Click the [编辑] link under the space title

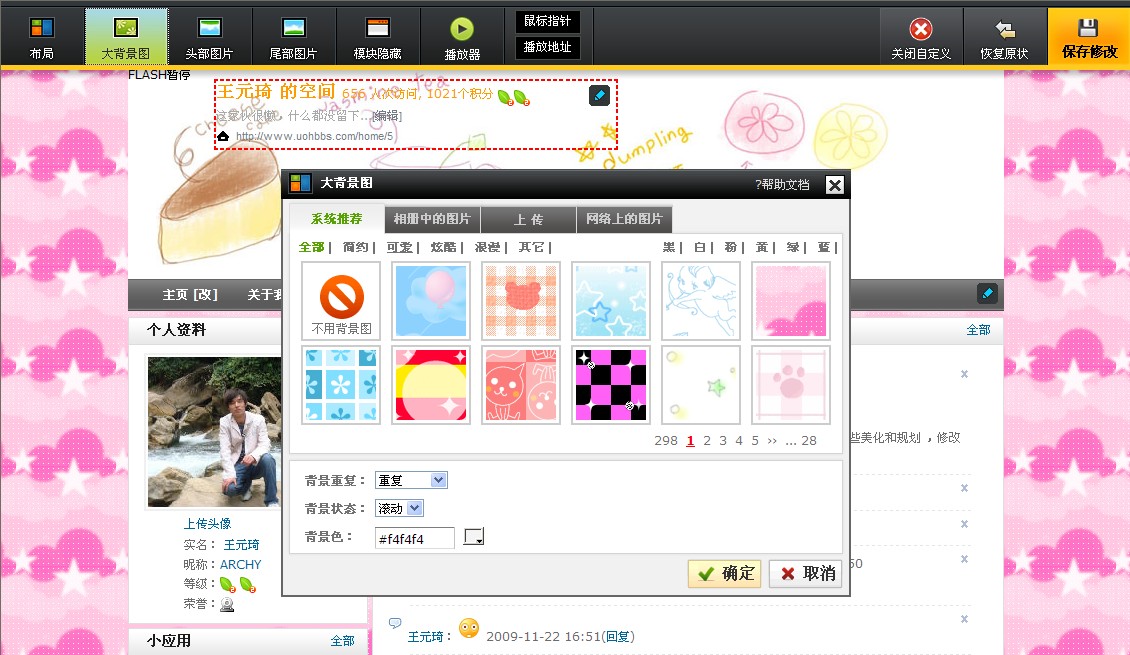tap(387, 115)
